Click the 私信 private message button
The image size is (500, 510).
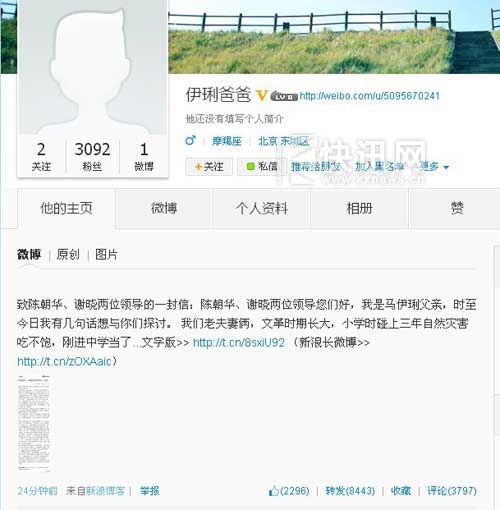(x=262, y=166)
